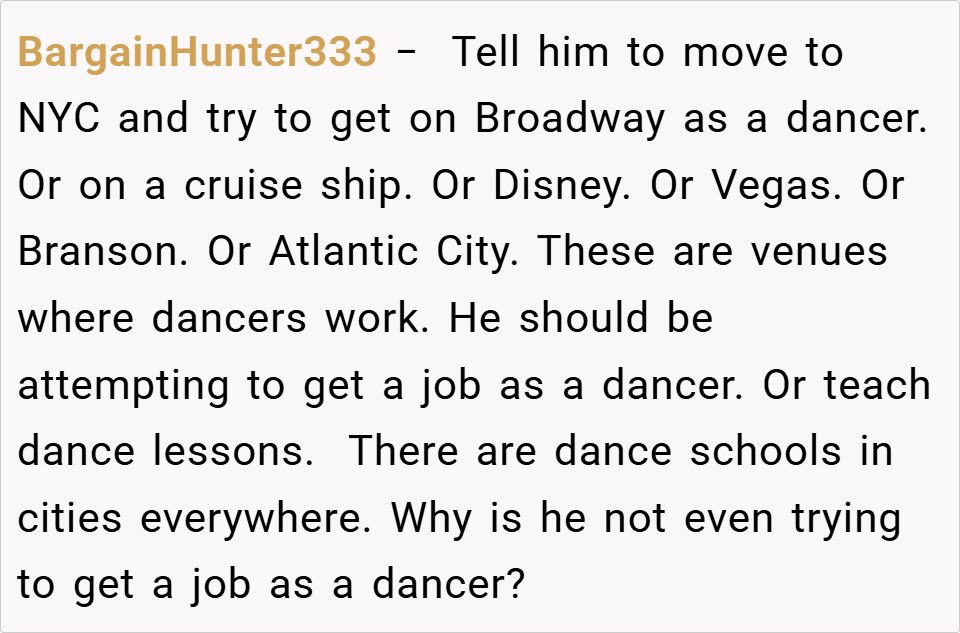Viewport: 960px width, 633px height.
Task: Click the words "He should be" in the comment
Action: (580, 319)
